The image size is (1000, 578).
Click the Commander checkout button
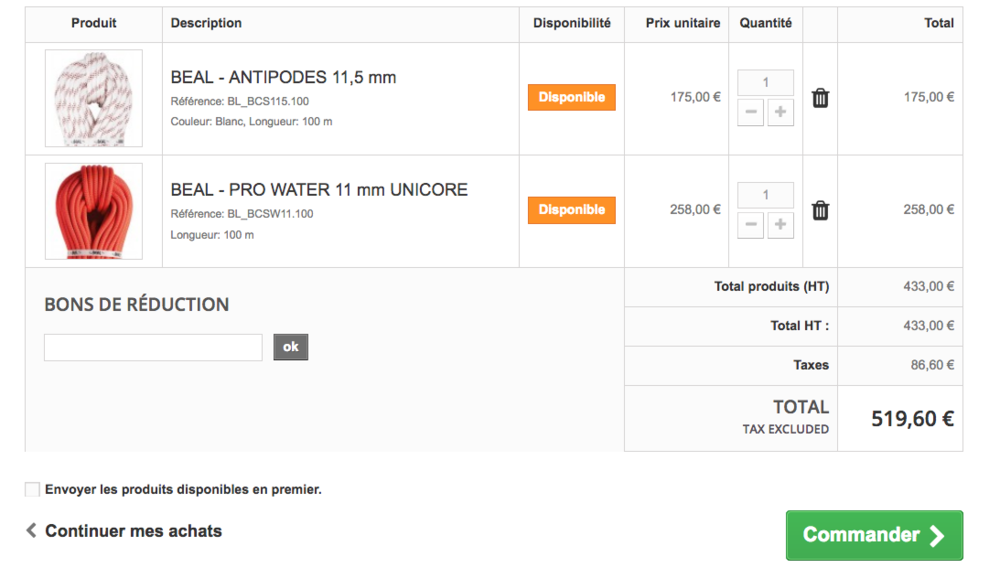[x=874, y=535]
